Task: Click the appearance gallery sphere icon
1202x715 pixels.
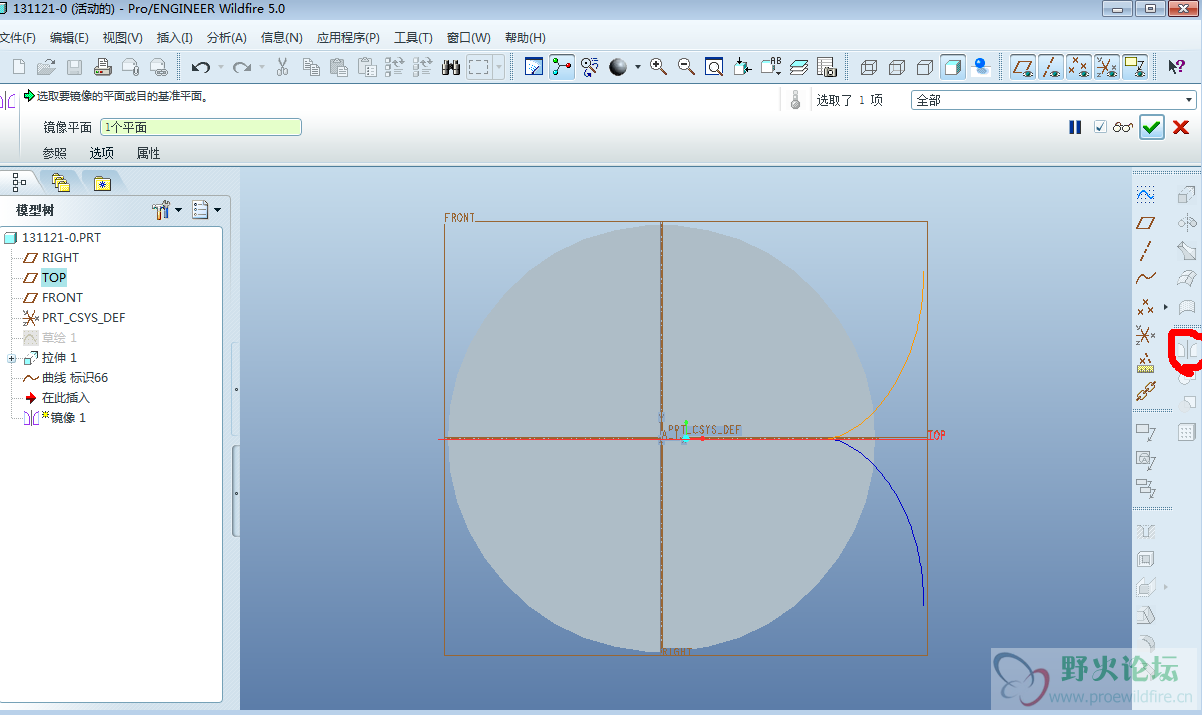Action: tap(618, 67)
